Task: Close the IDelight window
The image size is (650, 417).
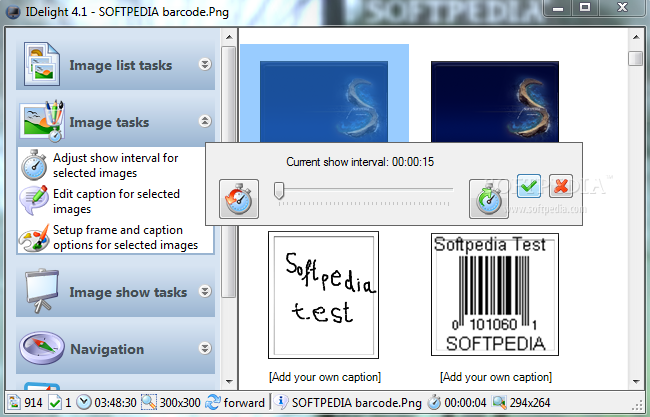Action: (622, 7)
